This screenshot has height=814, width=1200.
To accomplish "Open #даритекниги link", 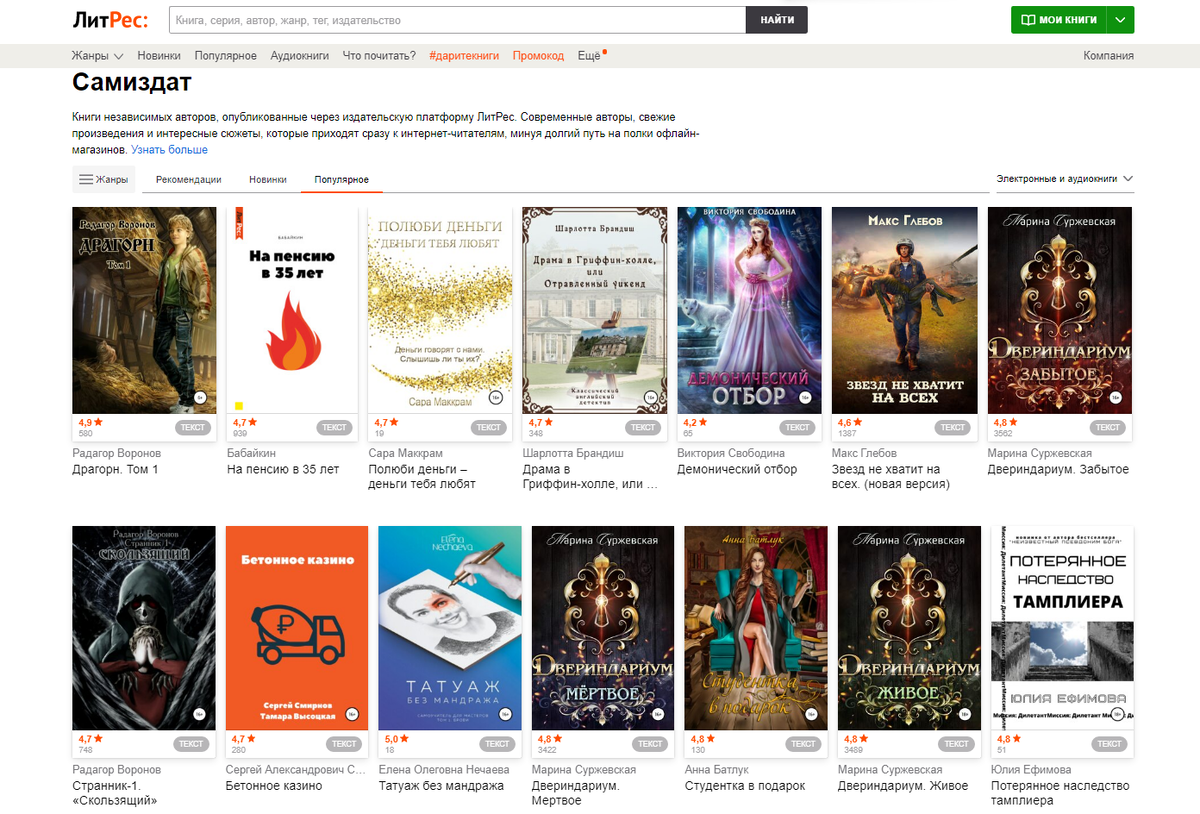I will 464,56.
